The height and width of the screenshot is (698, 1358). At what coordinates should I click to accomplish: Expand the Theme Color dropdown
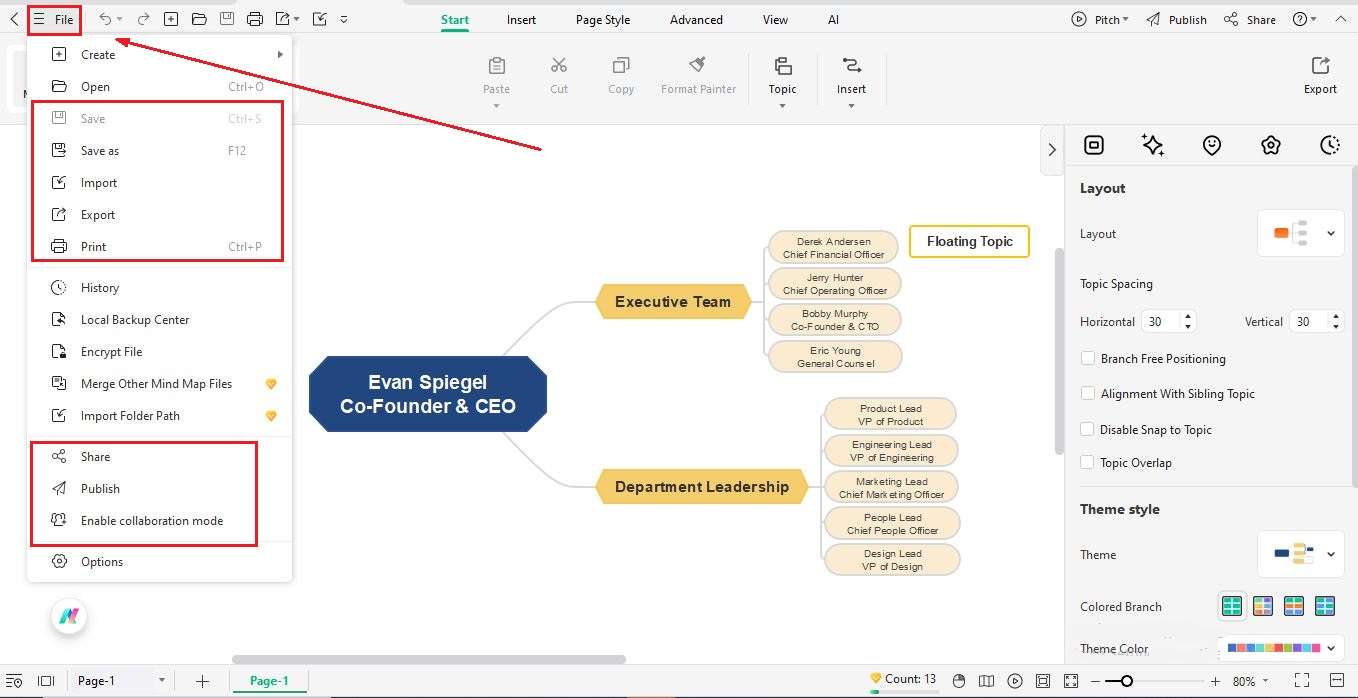point(1331,648)
